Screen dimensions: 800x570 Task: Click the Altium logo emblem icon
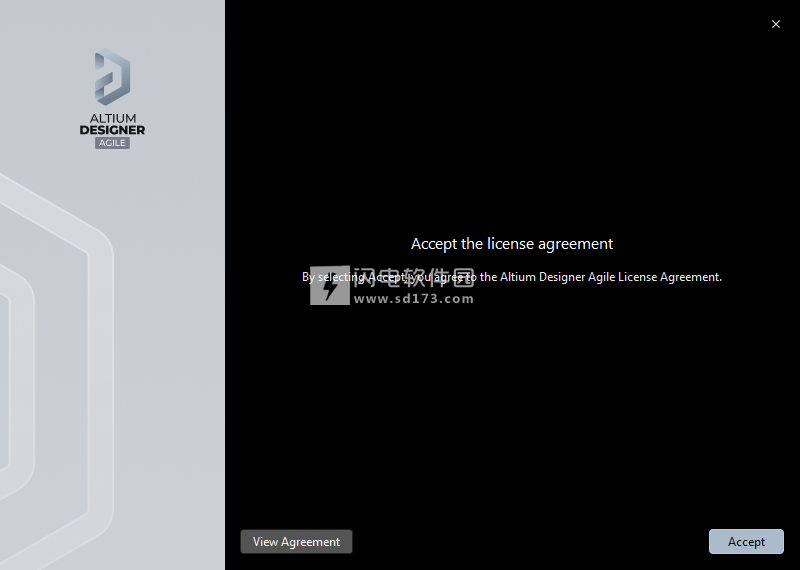[112, 76]
